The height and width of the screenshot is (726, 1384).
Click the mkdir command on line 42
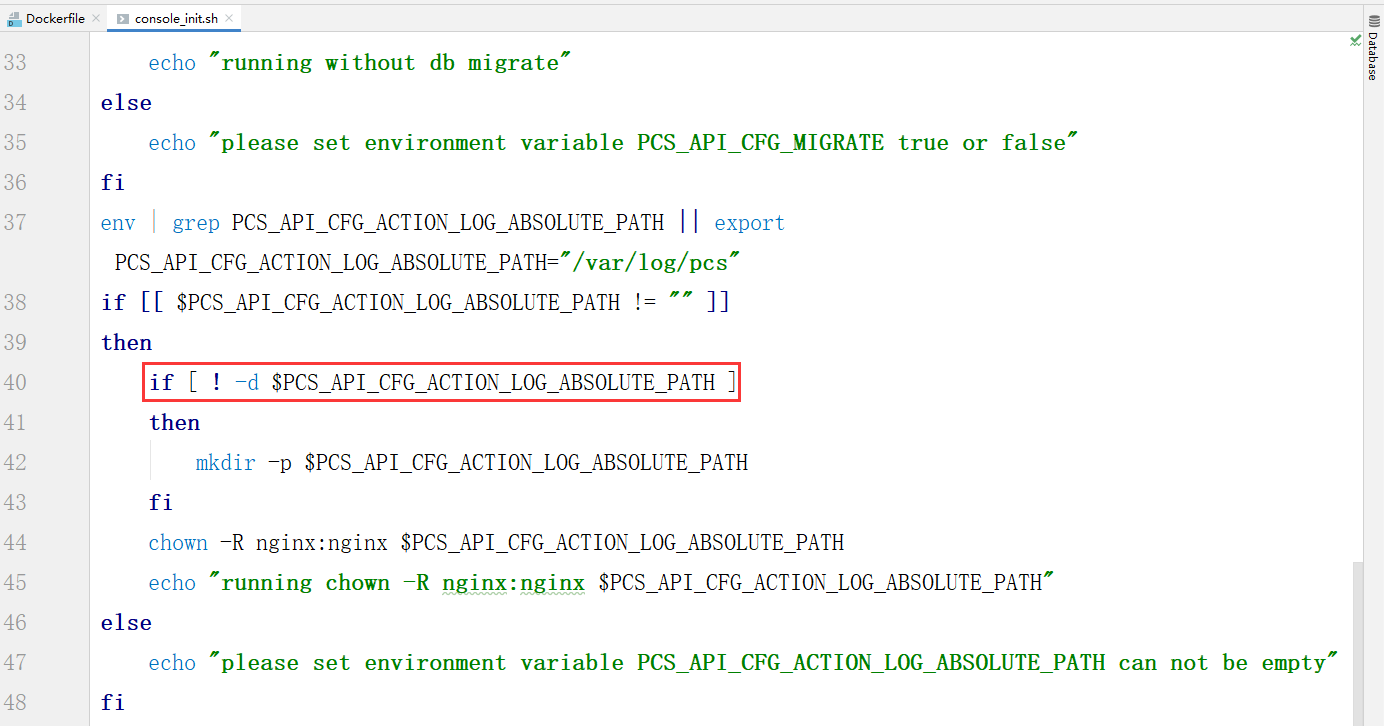tap(225, 463)
